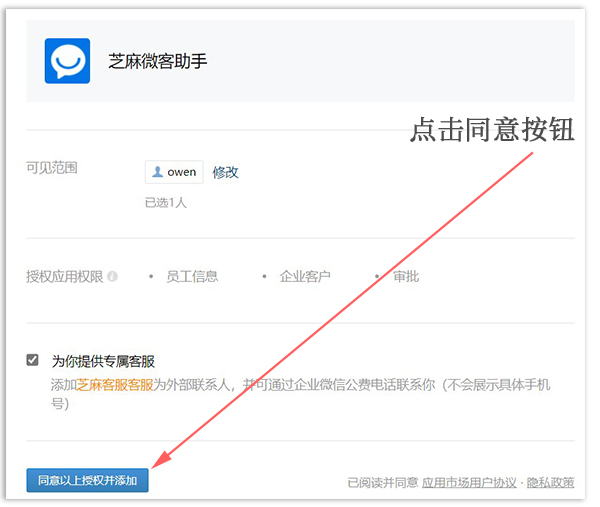600x507 pixels.
Task: Click the 已选1人 text
Action: point(166,202)
